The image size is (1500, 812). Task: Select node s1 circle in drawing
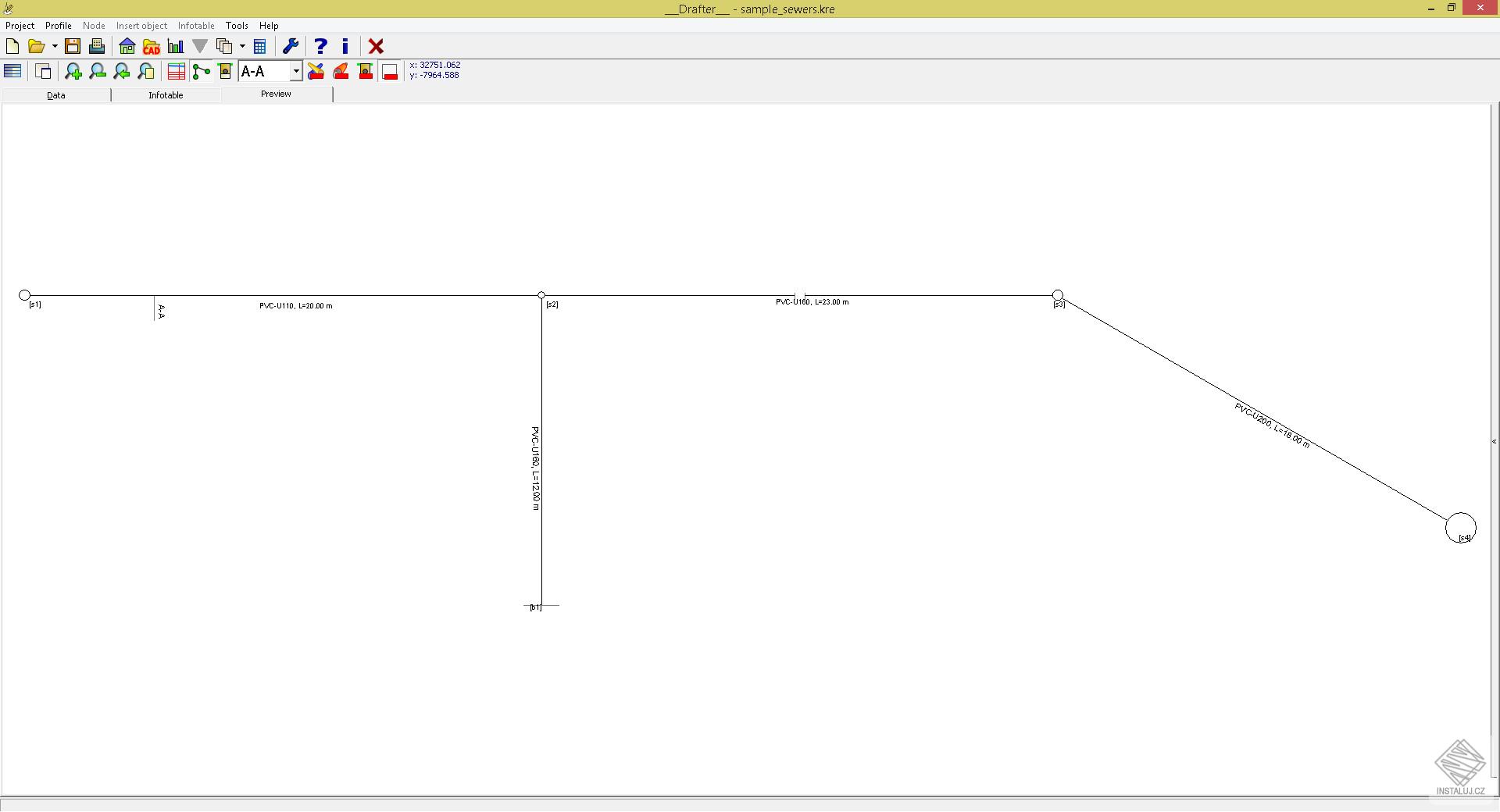[25, 295]
